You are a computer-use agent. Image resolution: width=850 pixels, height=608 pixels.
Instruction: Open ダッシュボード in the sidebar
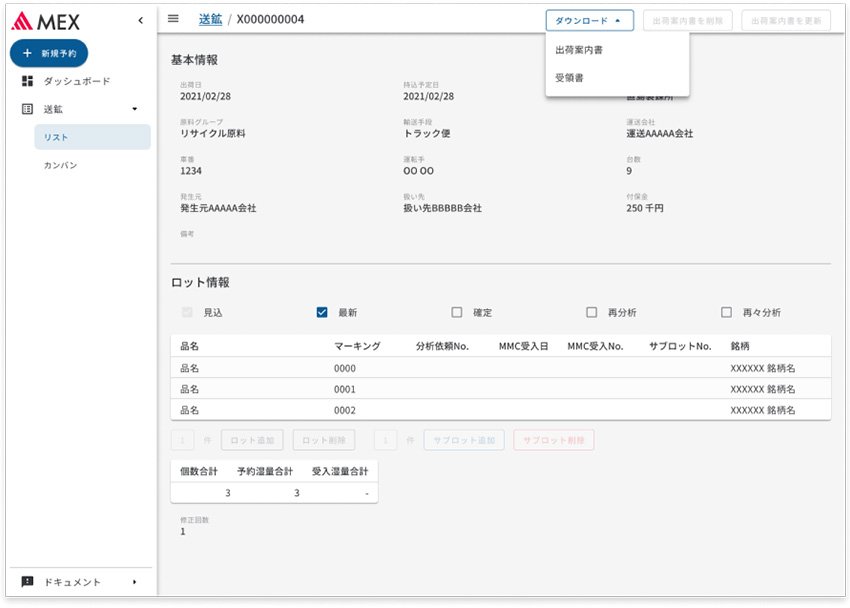[77, 81]
